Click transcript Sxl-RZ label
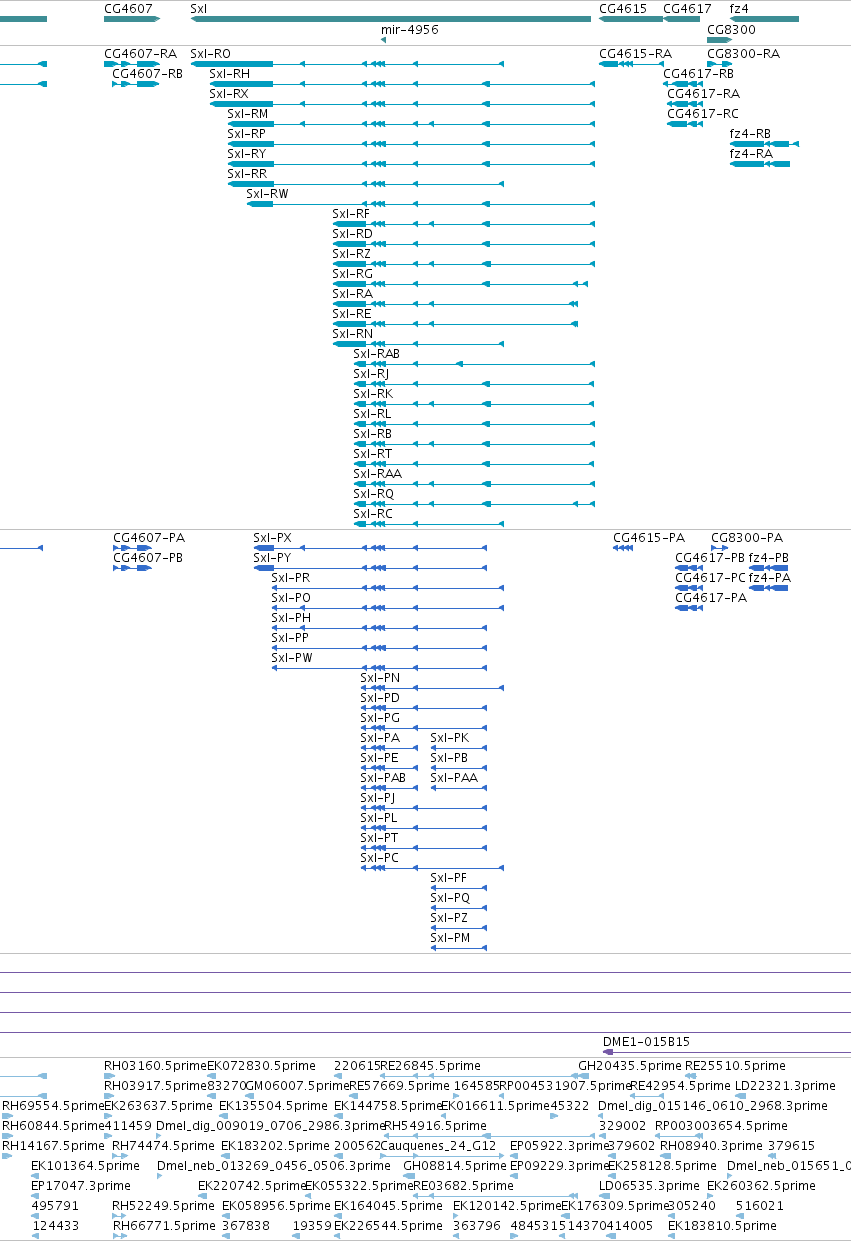This screenshot has width=851, height=1241. (x=351, y=253)
